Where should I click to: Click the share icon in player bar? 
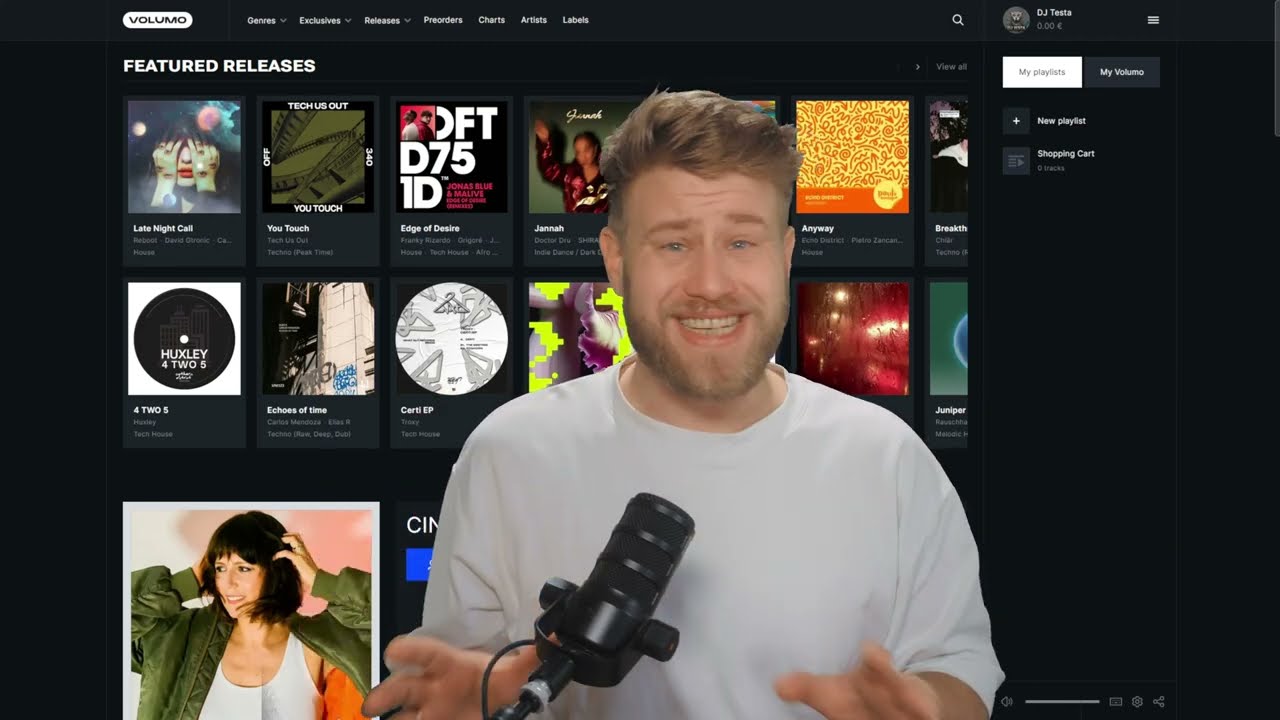[1159, 702]
